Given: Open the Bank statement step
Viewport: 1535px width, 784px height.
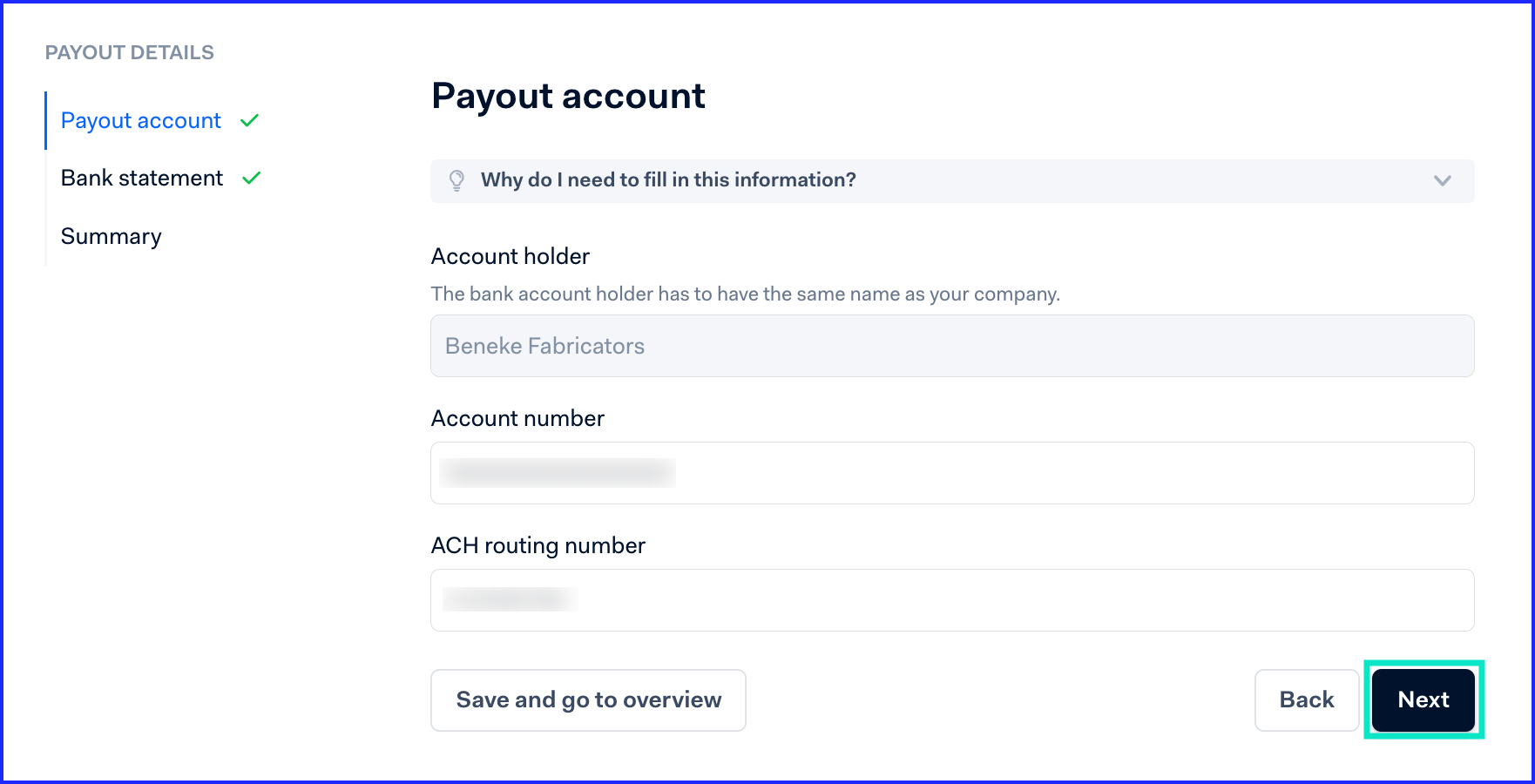Looking at the screenshot, I should (x=142, y=178).
